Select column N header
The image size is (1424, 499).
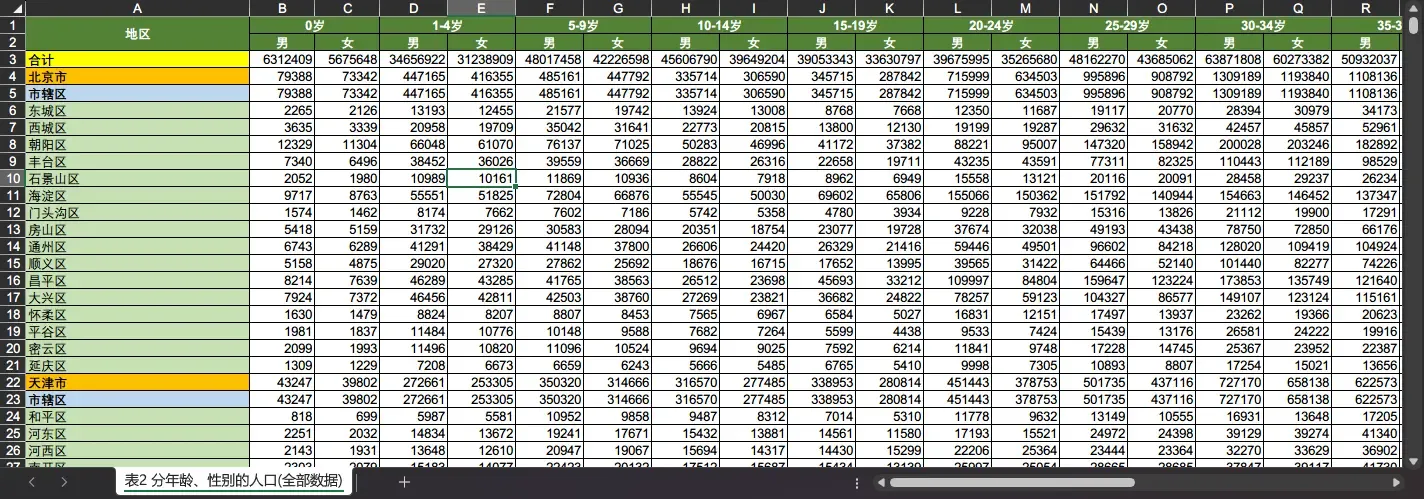coord(1093,8)
